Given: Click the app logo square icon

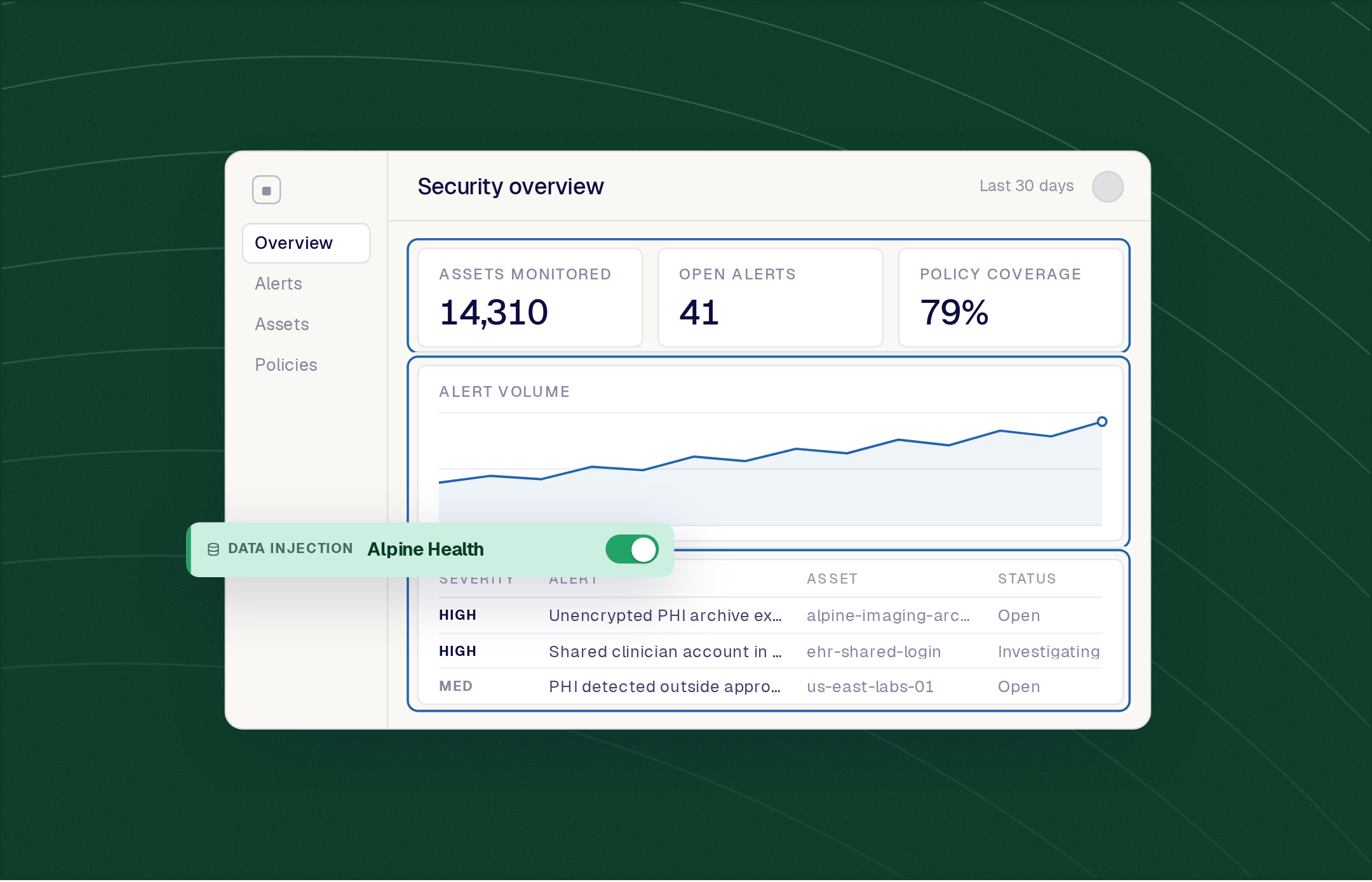Looking at the screenshot, I should tap(266, 190).
